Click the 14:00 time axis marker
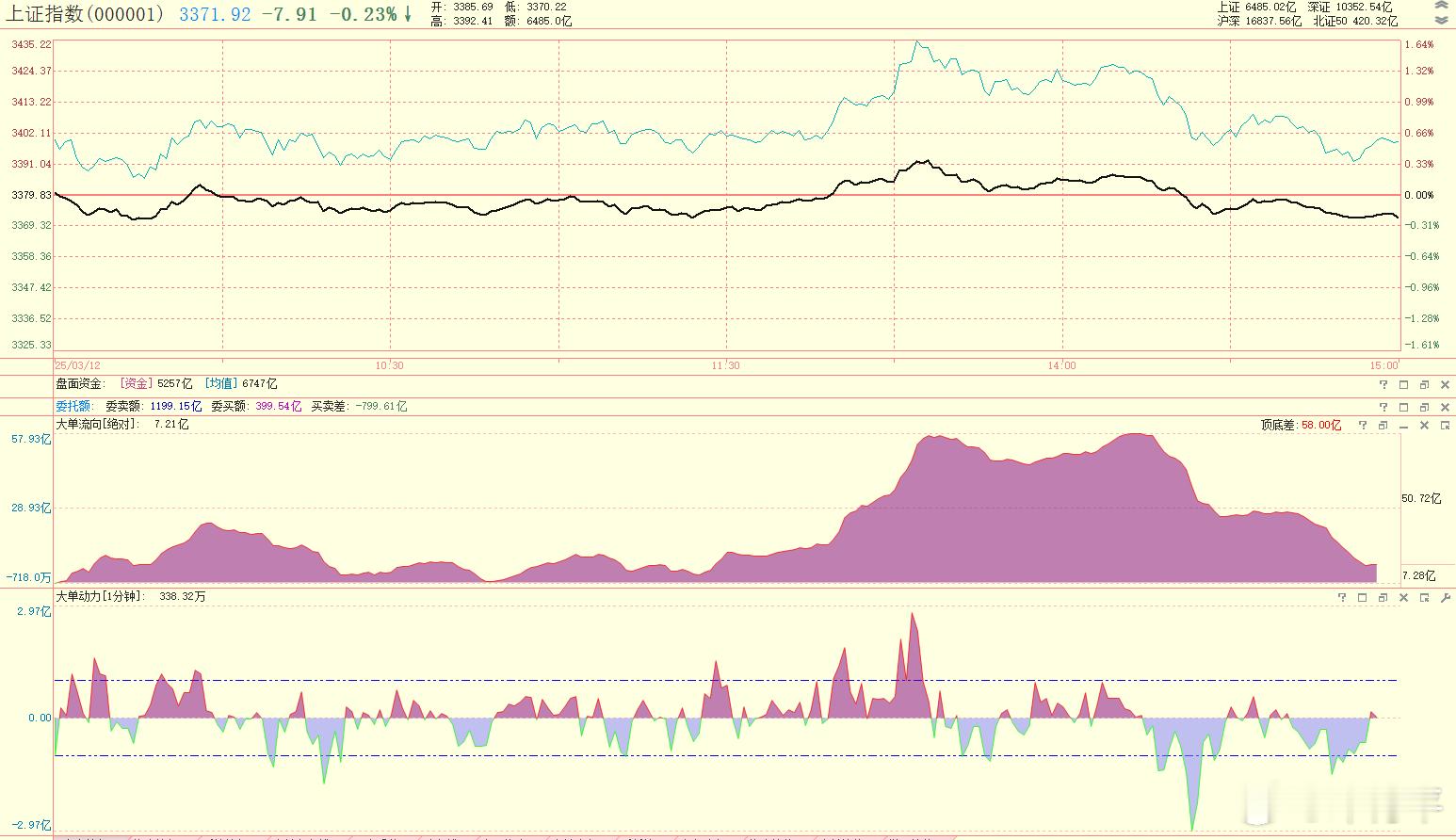 [1061, 365]
